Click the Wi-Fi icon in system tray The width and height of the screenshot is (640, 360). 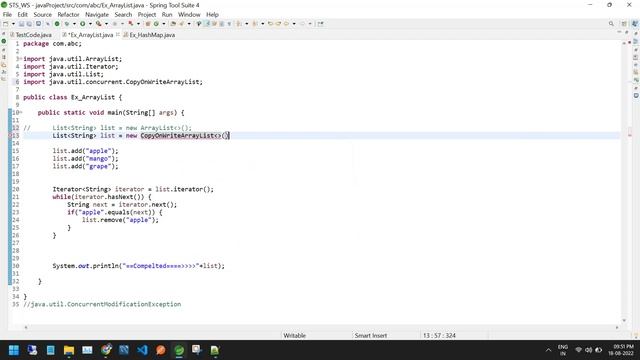(x=578, y=350)
